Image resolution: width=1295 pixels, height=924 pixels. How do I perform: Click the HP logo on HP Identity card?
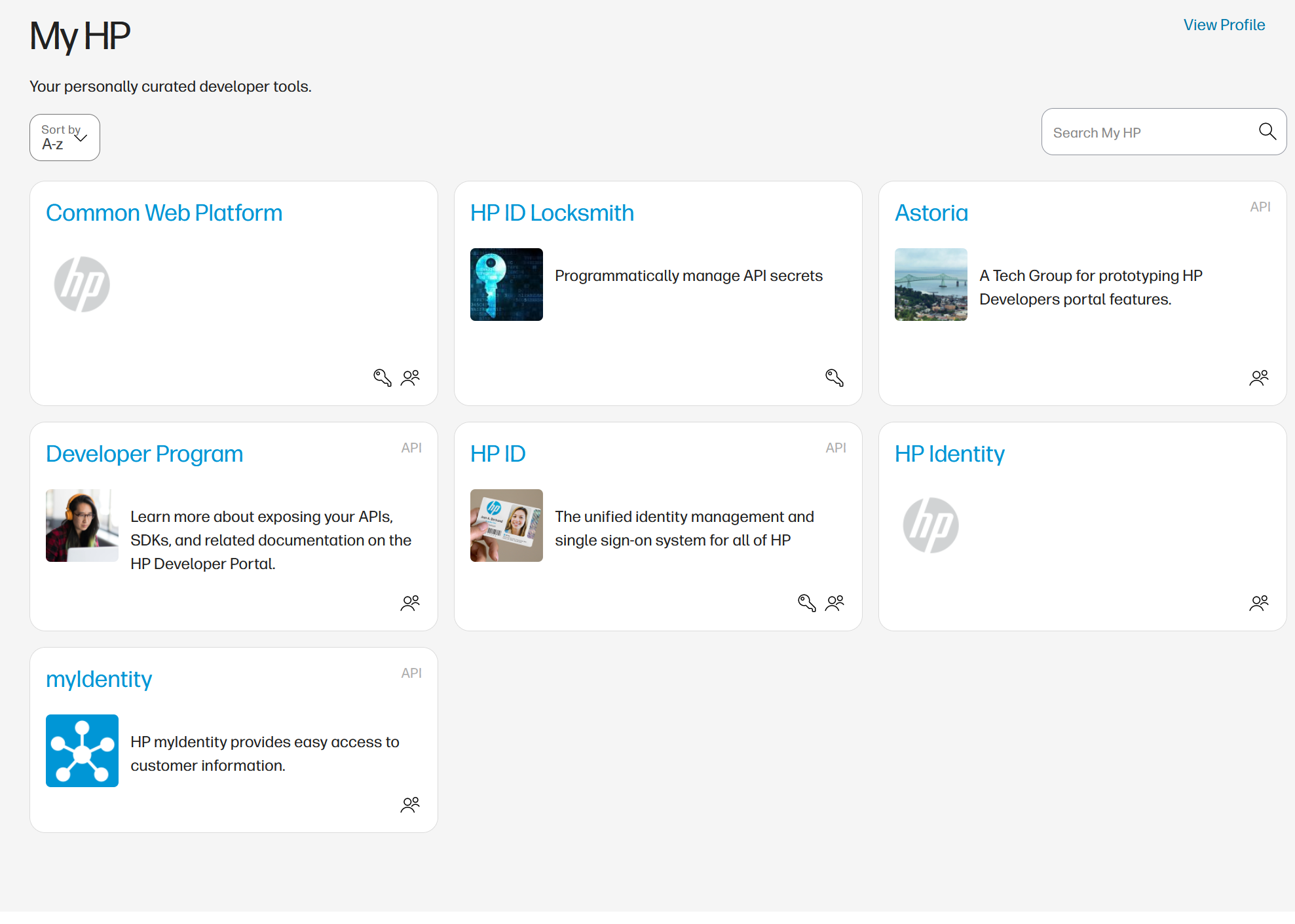click(x=931, y=525)
